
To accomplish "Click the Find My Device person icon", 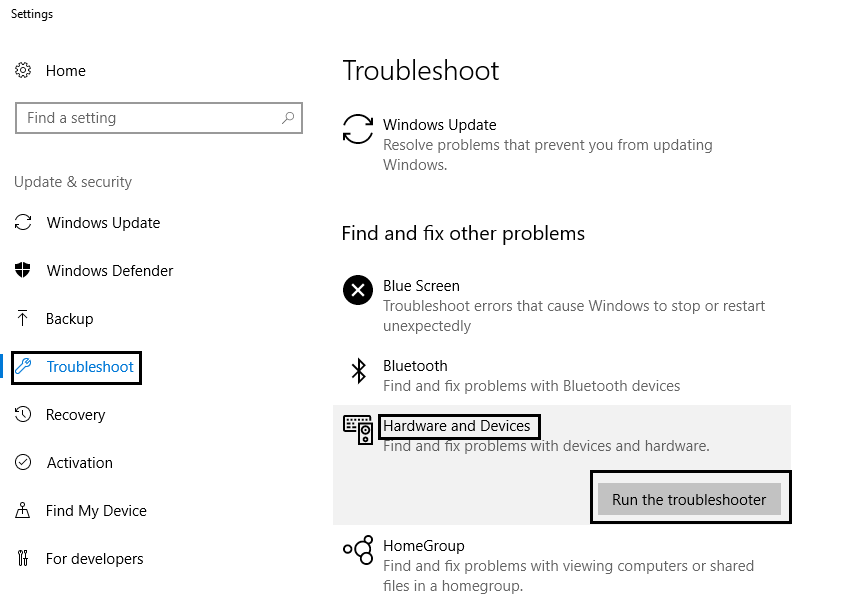I will pyautogui.click(x=22, y=510).
